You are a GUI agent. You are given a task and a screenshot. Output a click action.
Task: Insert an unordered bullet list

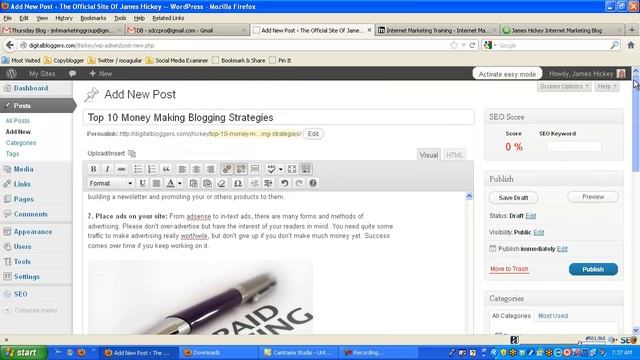click(138, 169)
